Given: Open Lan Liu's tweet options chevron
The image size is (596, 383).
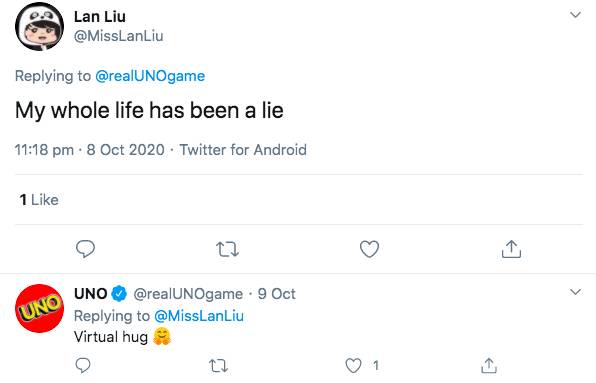Looking at the screenshot, I should coord(575,15).
